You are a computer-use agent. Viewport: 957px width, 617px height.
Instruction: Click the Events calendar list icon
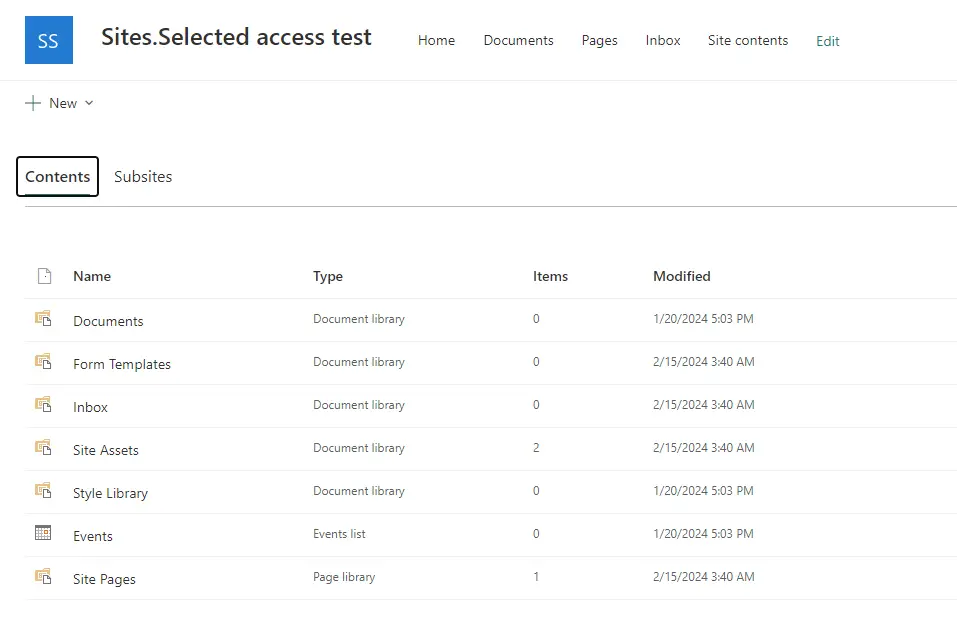point(43,534)
